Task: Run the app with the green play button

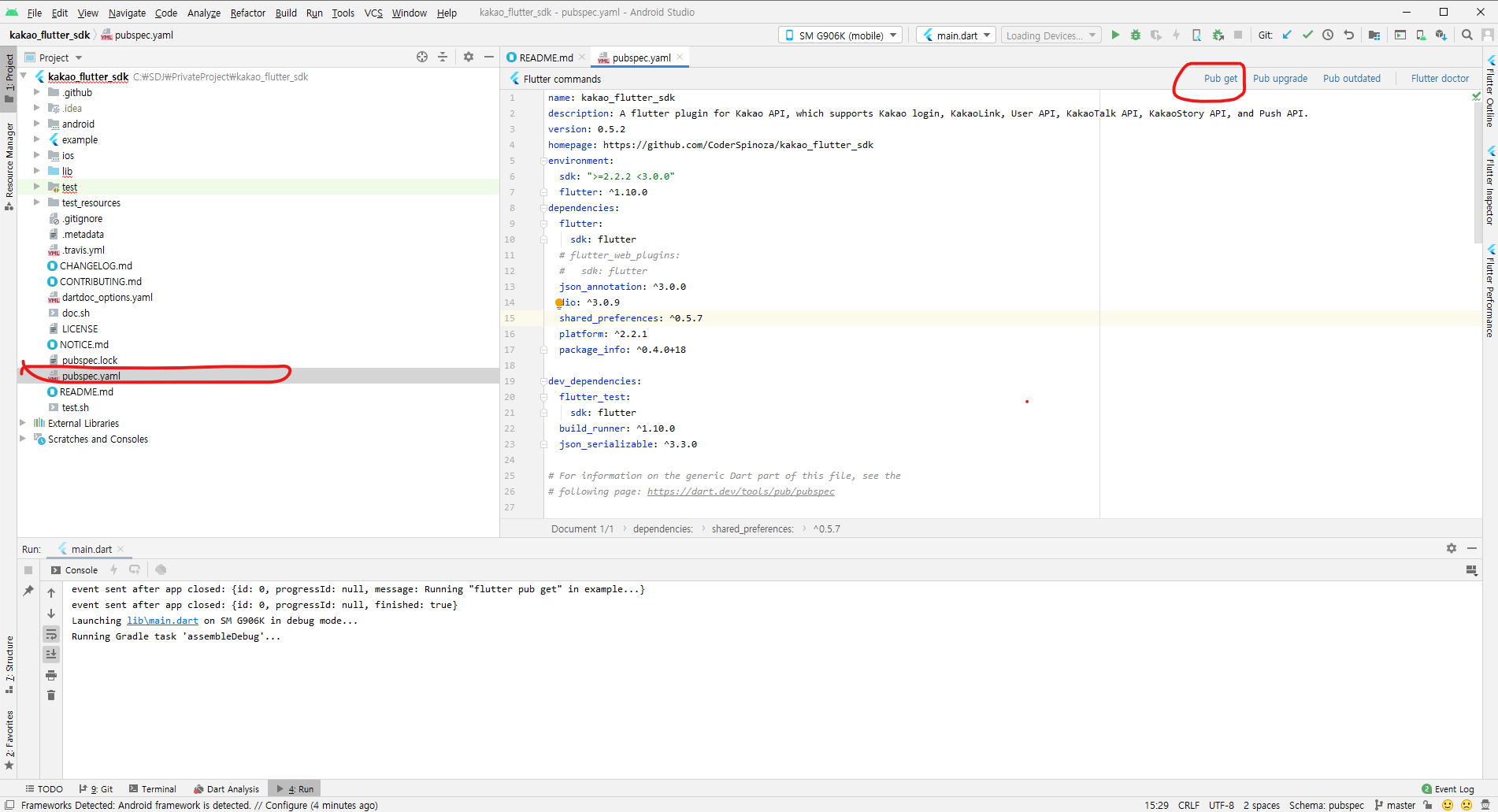Action: click(1114, 35)
